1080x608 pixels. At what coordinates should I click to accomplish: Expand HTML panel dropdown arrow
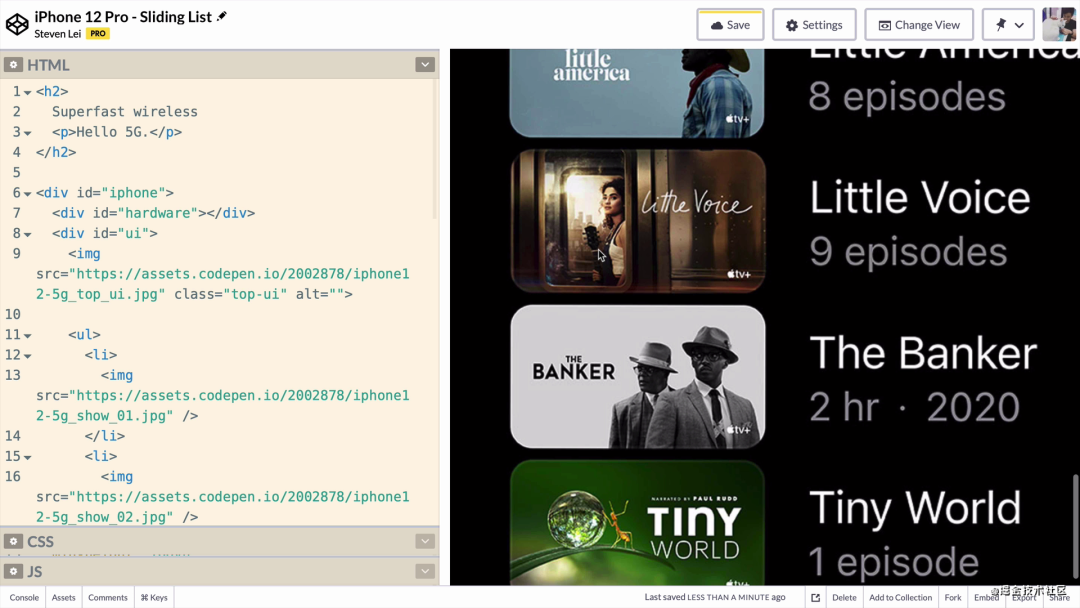425,65
